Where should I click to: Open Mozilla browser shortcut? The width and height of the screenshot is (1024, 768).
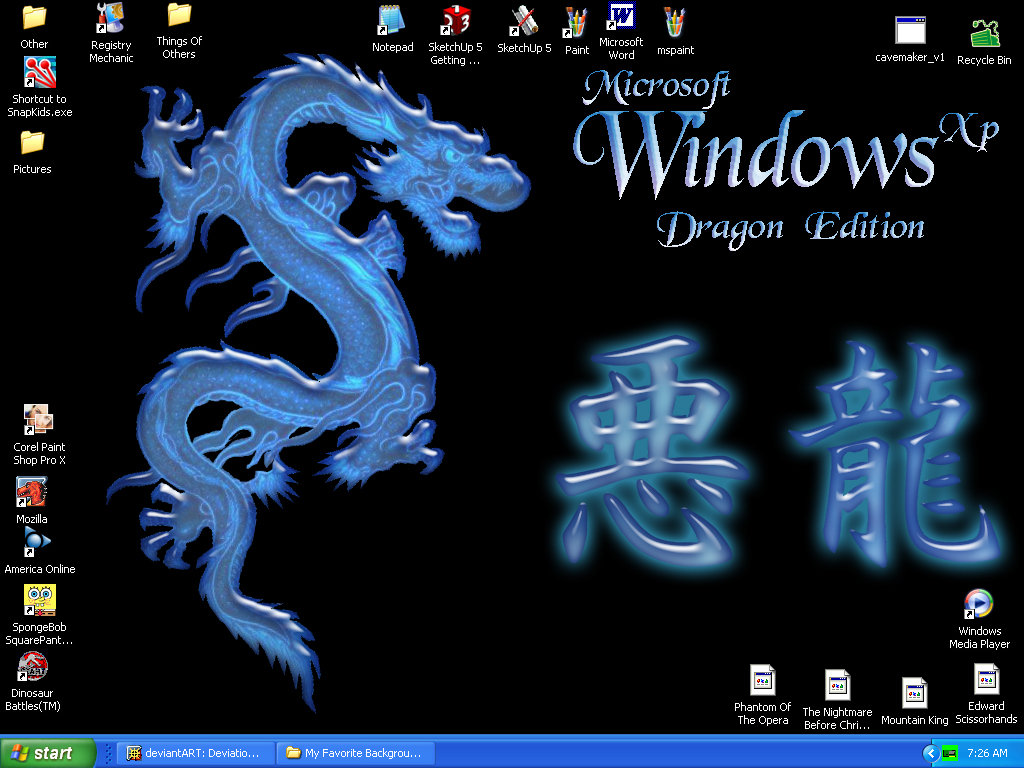[x=31, y=492]
